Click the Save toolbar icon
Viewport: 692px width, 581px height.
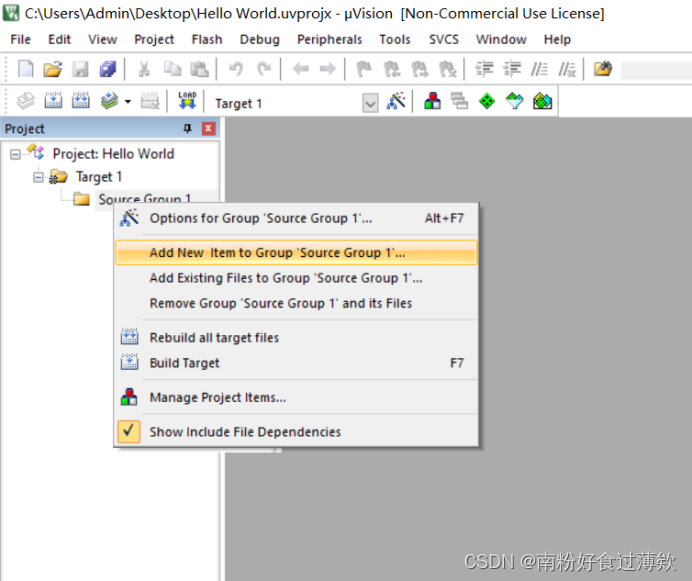coord(80,69)
